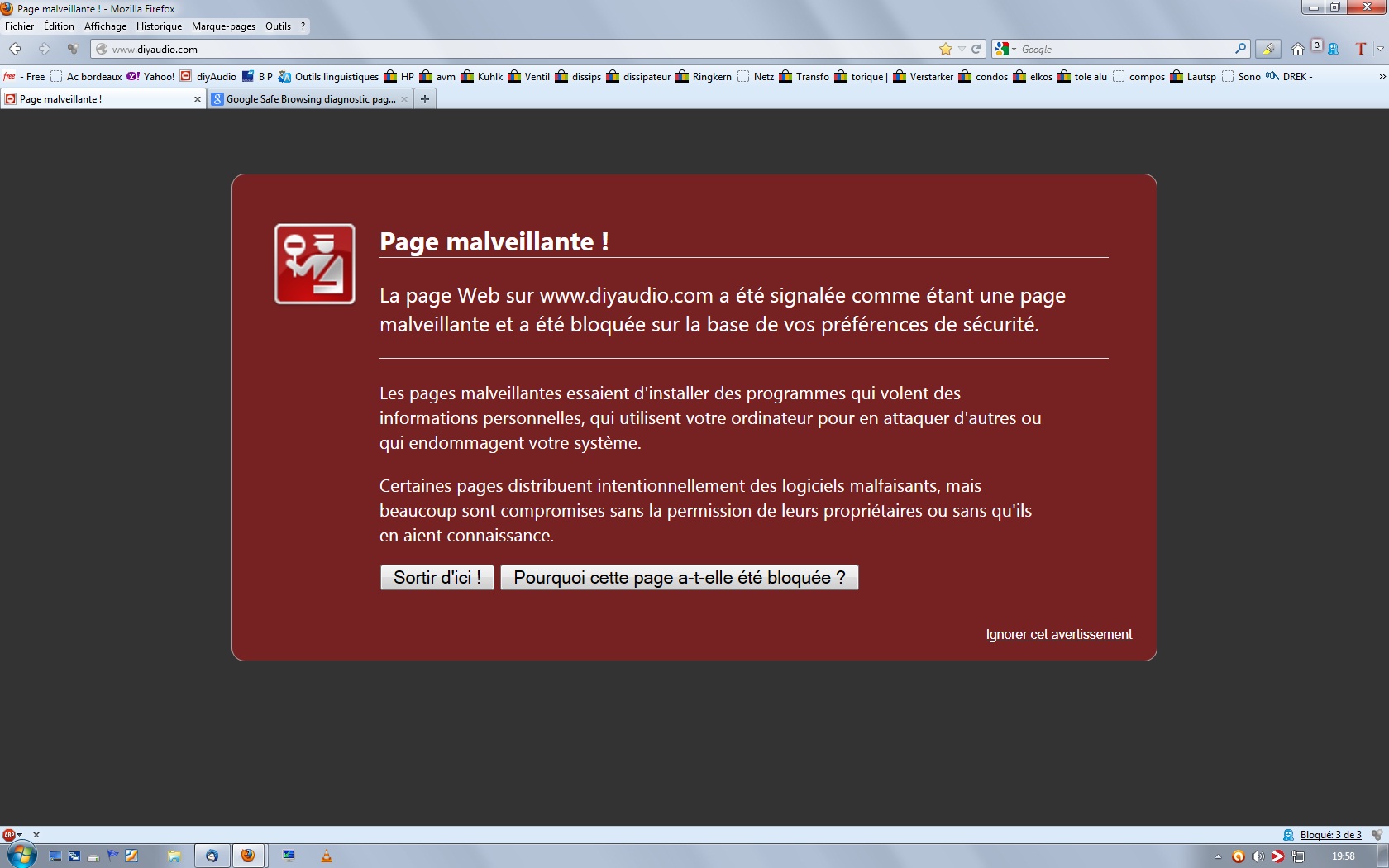This screenshot has height=868, width=1389.
Task: Open the tole alu bookmark folder
Action: [x=1082, y=76]
